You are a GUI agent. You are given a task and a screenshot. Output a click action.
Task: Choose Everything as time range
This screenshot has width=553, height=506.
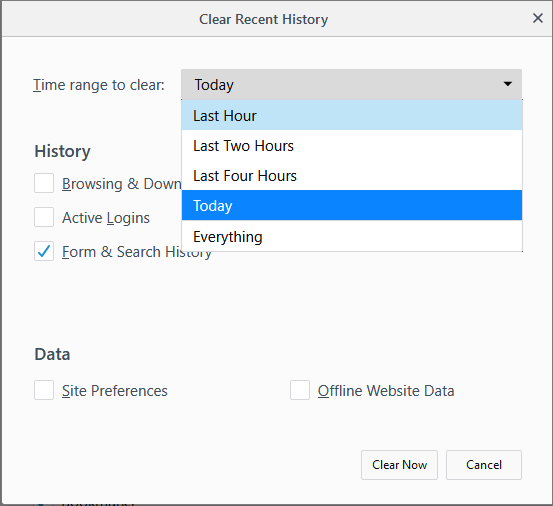(352, 236)
